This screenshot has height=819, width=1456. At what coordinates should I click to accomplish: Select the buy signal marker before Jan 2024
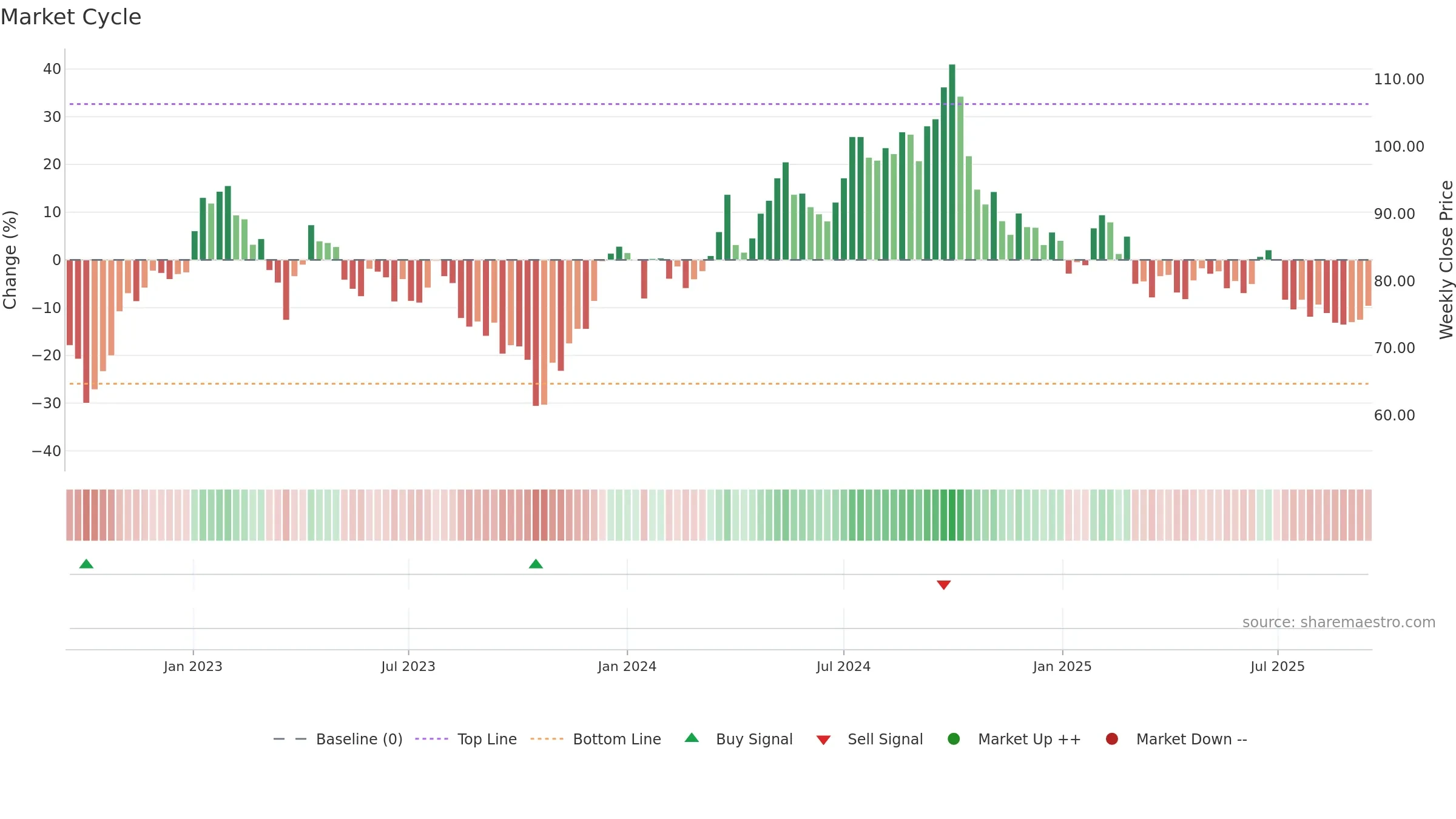coord(536,564)
